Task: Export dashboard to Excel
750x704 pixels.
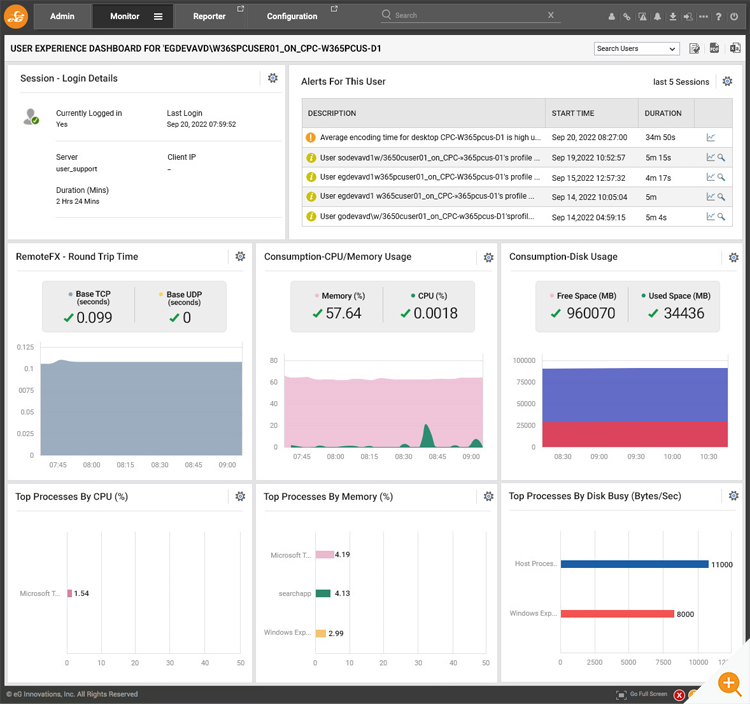Action: 735,48
